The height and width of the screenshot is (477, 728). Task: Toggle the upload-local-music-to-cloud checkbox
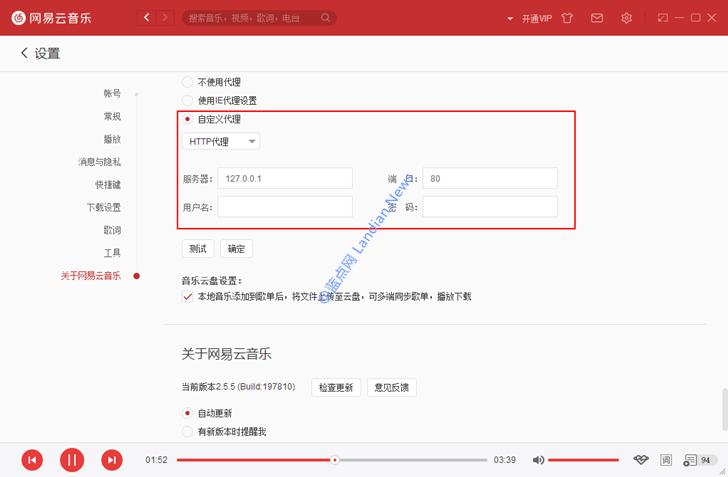click(187, 296)
